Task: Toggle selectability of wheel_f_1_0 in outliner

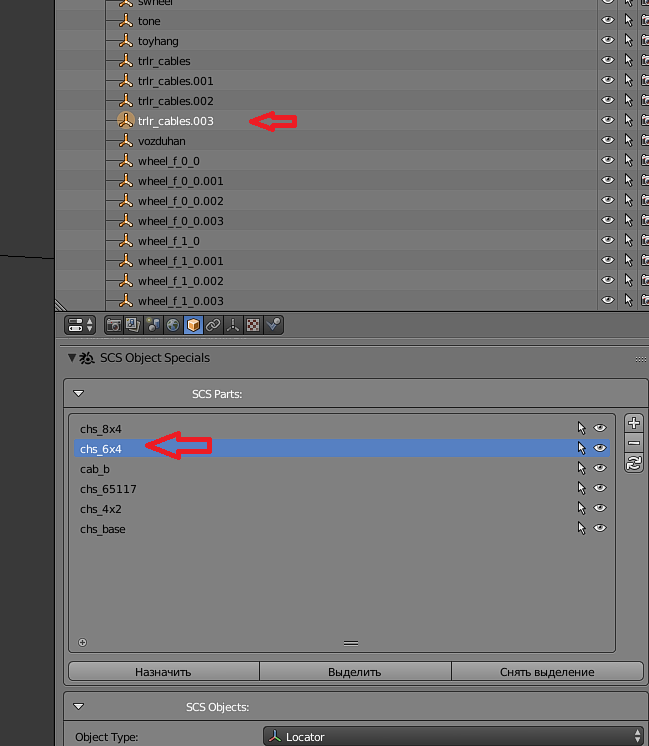Action: [629, 240]
